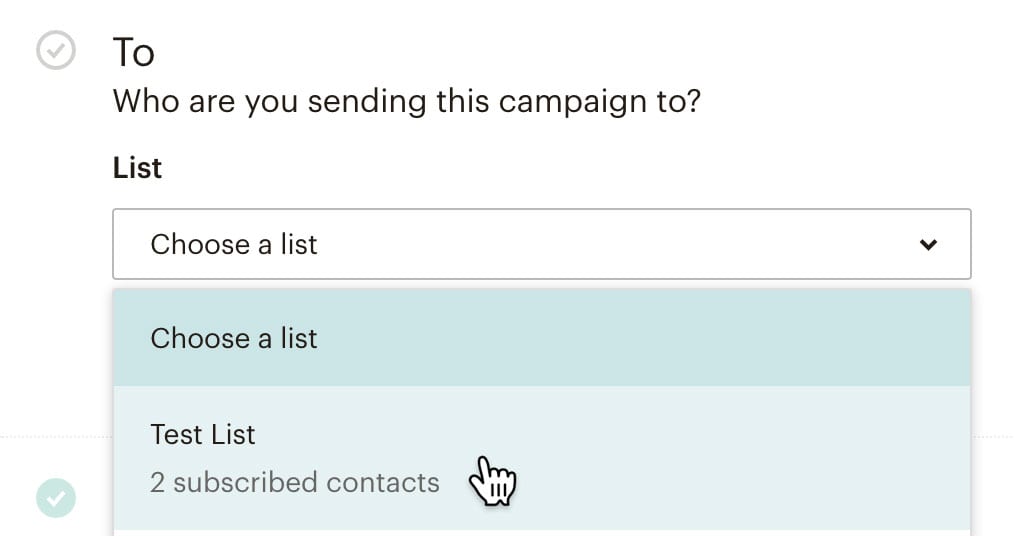The width and height of the screenshot is (1014, 536).
Task: Click the "To" section heading
Action: click(133, 52)
